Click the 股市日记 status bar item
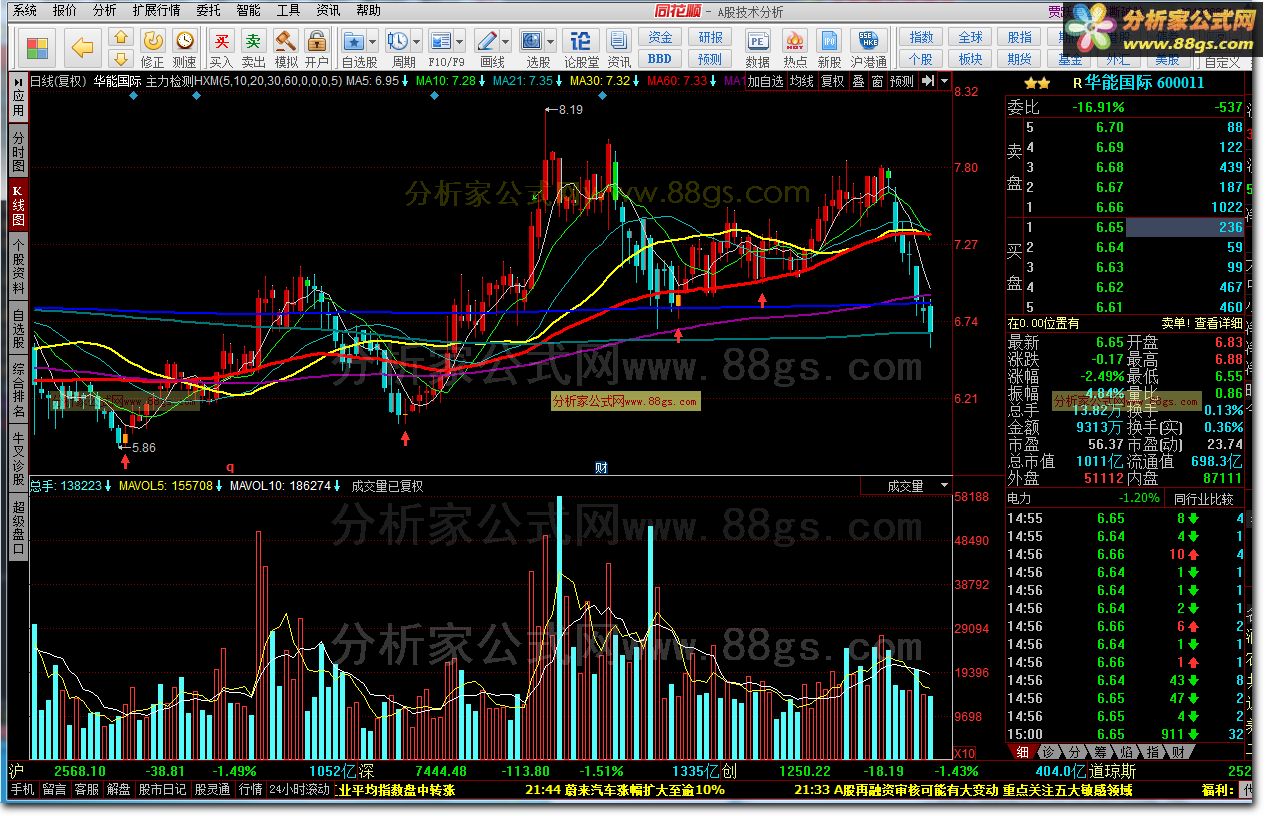Image resolution: width=1265 pixels, height=816 pixels. [x=162, y=789]
